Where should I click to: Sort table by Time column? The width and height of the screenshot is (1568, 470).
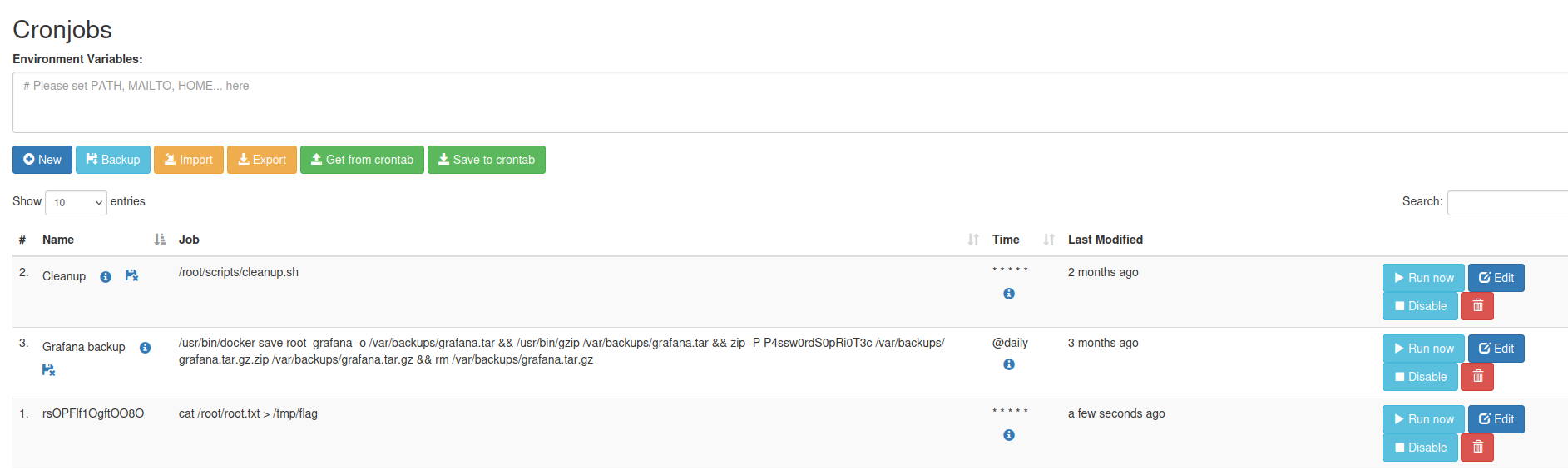[x=1006, y=240]
